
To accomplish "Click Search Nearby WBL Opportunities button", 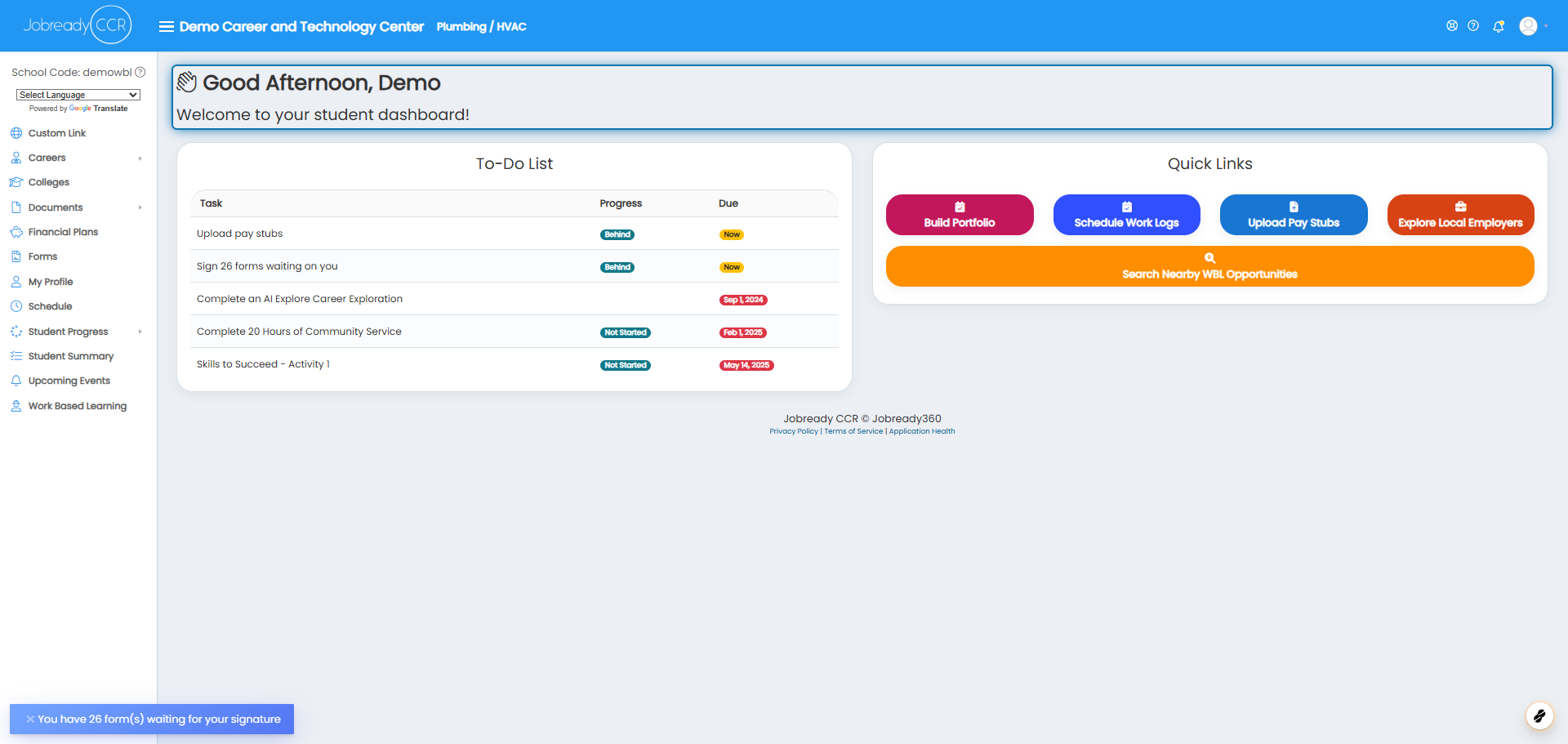I will [1209, 266].
